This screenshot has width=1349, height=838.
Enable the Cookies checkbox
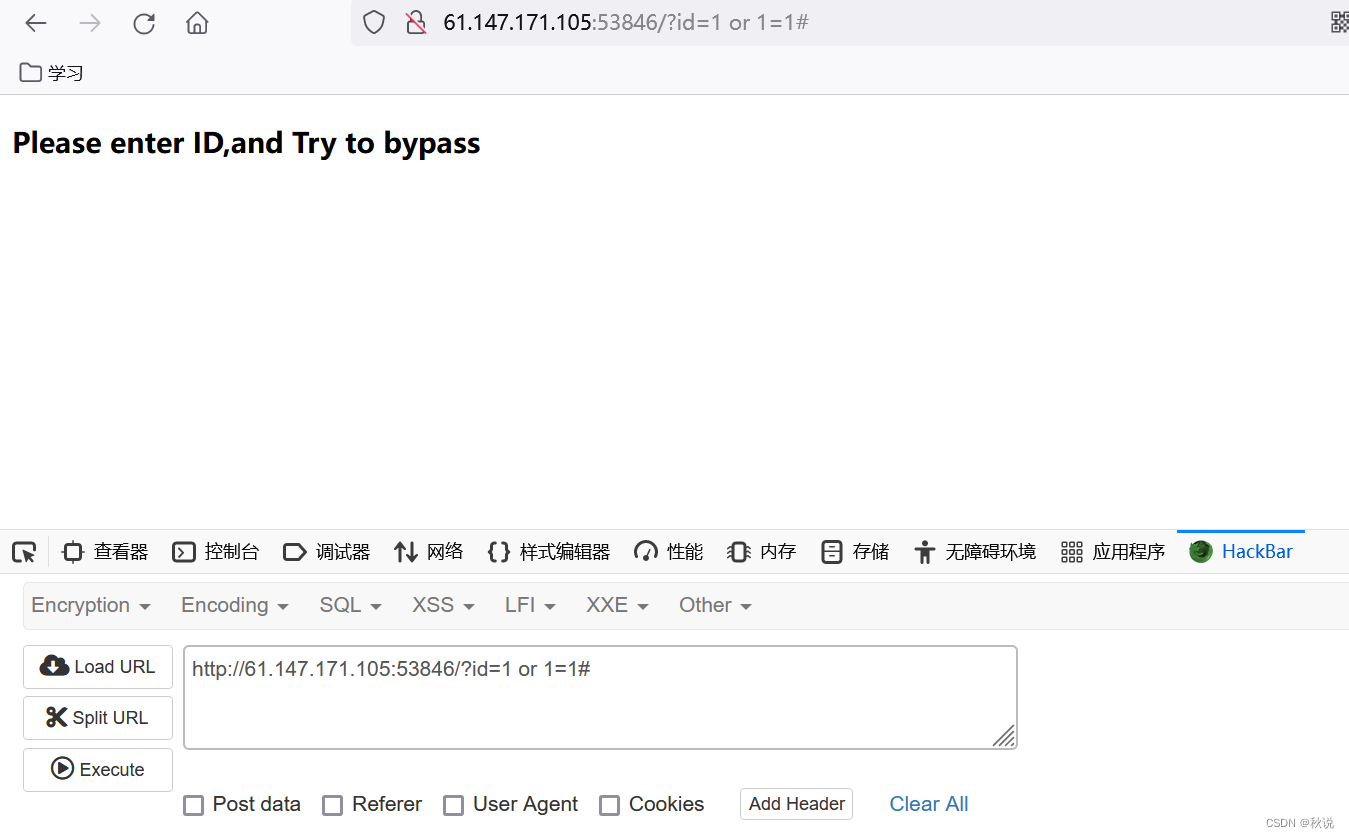point(609,805)
